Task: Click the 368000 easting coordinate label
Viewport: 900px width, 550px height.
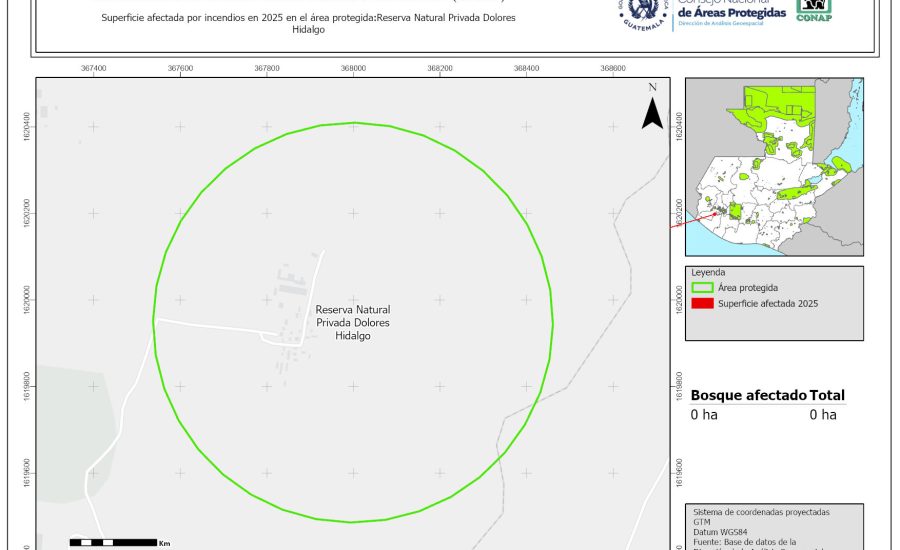Action: tap(353, 69)
